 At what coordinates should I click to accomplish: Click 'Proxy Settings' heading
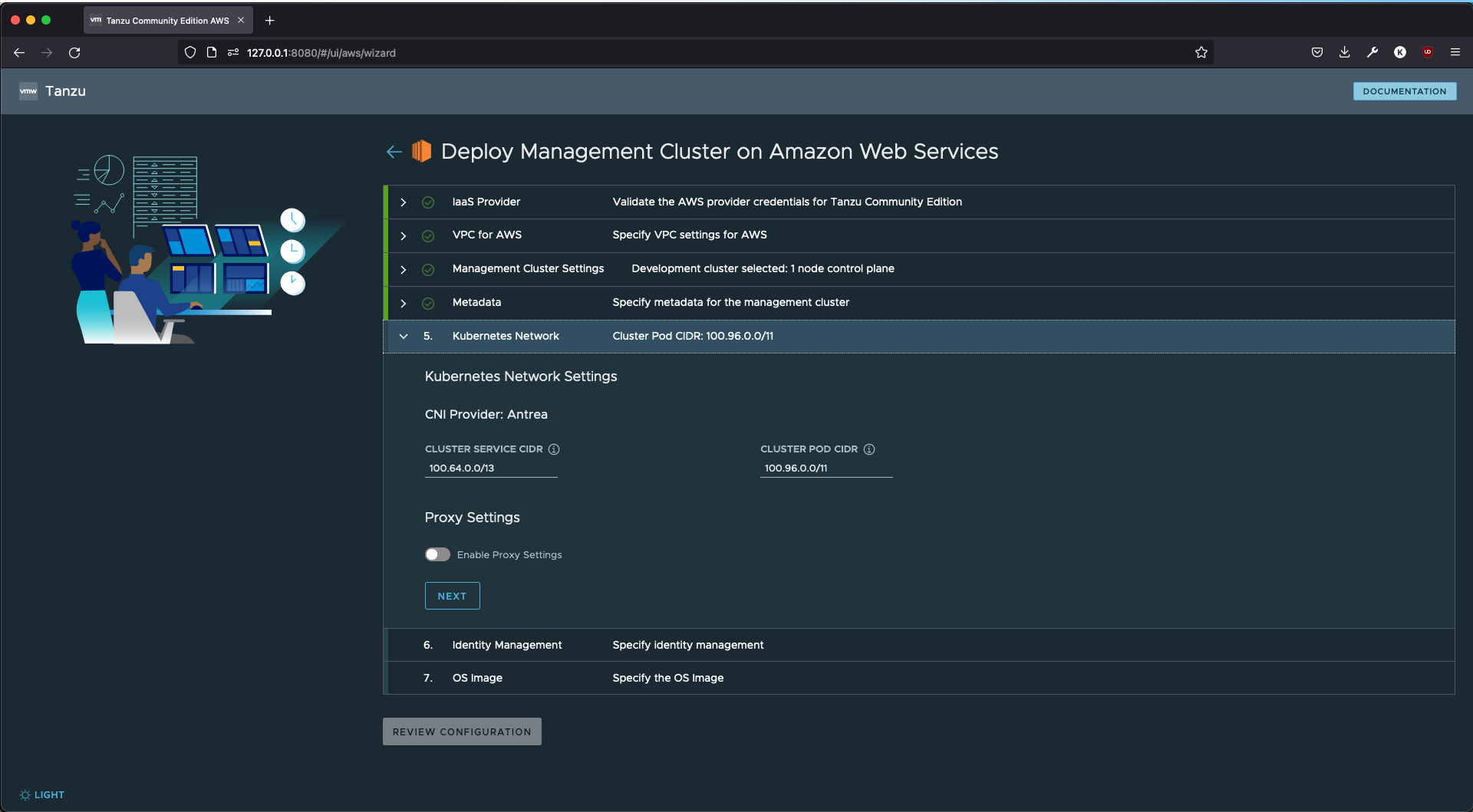point(473,518)
